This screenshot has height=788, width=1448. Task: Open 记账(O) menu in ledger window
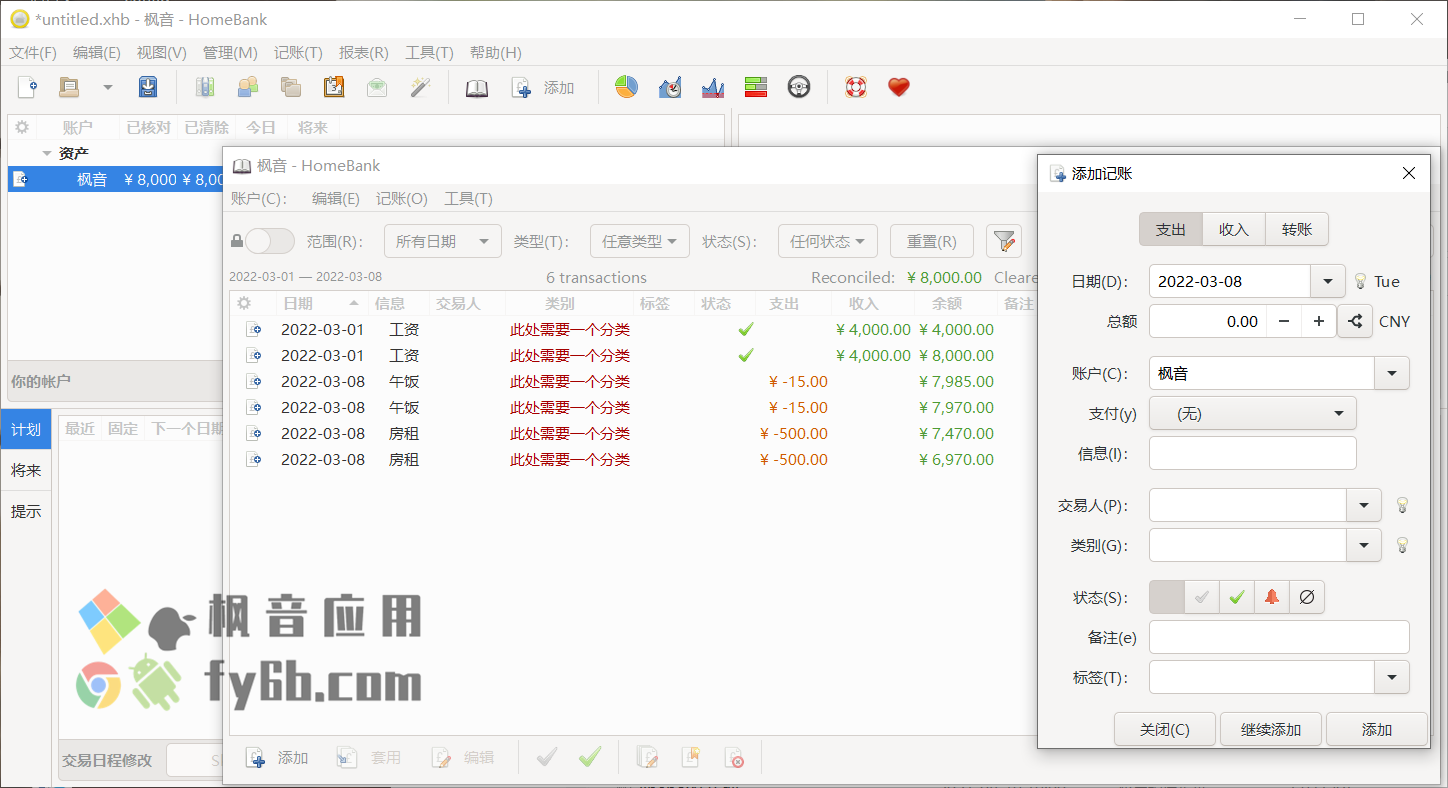pyautogui.click(x=402, y=199)
